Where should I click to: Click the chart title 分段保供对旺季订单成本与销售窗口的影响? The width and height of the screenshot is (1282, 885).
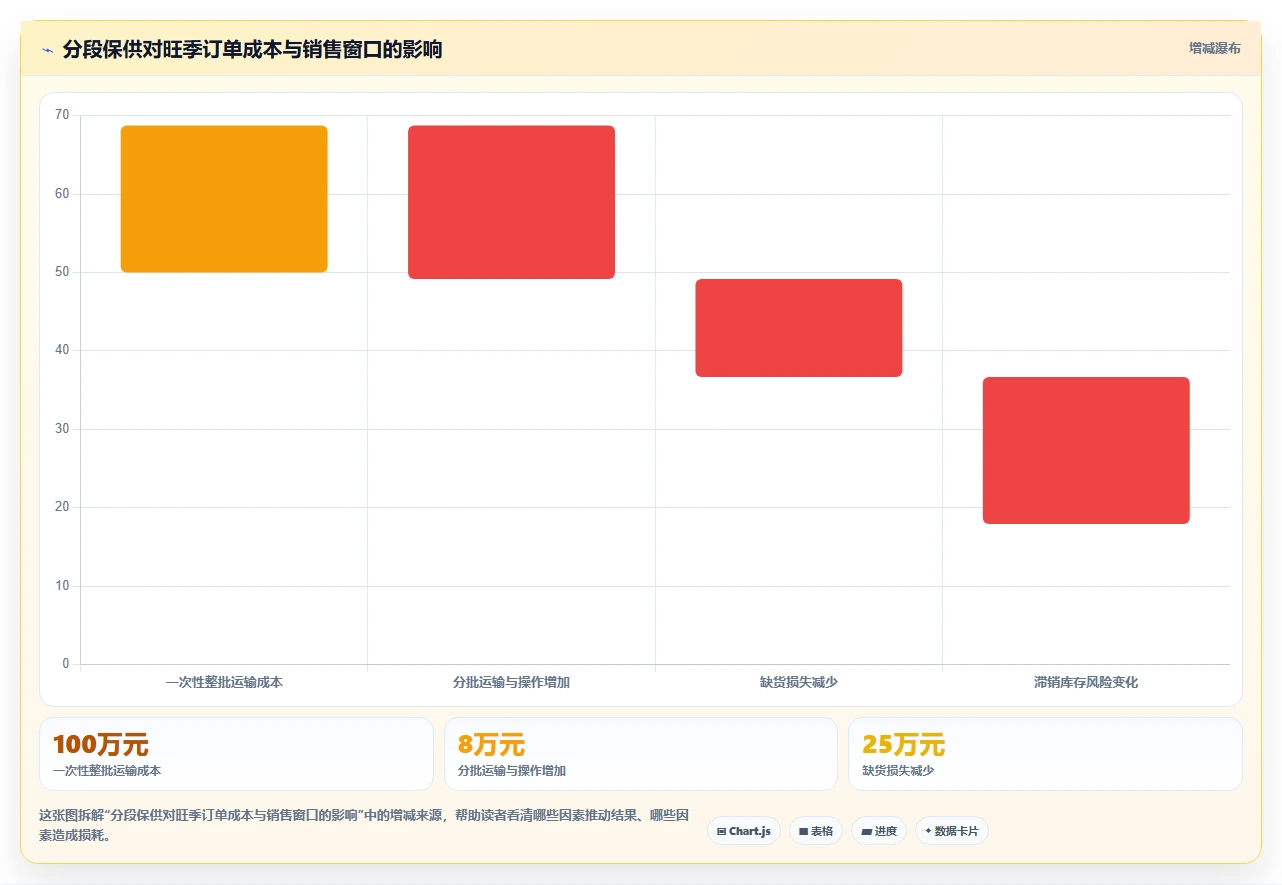(252, 49)
